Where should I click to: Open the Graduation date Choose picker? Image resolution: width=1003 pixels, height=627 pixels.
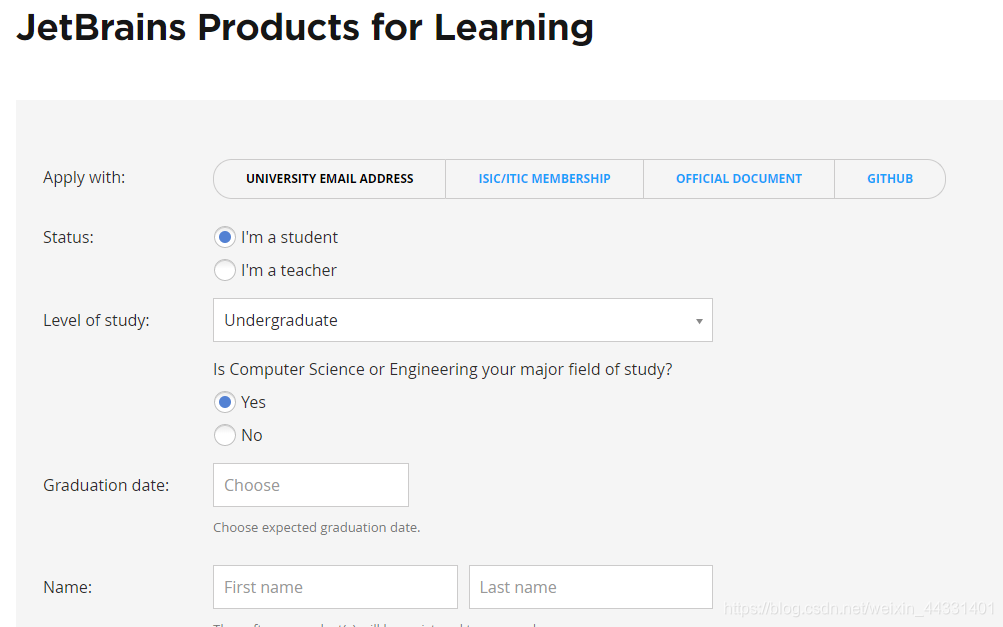tap(310, 485)
